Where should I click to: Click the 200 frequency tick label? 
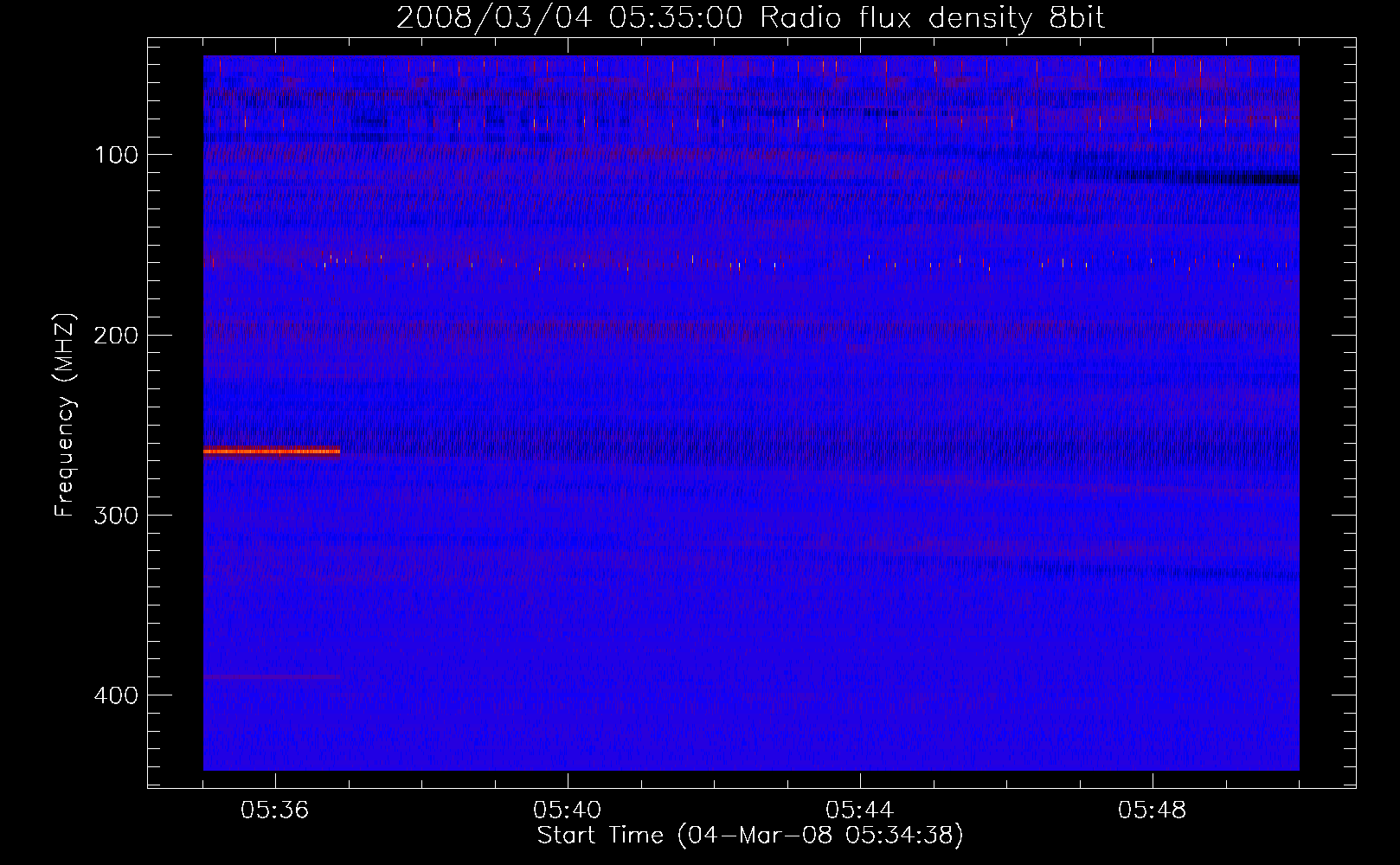coord(117,335)
